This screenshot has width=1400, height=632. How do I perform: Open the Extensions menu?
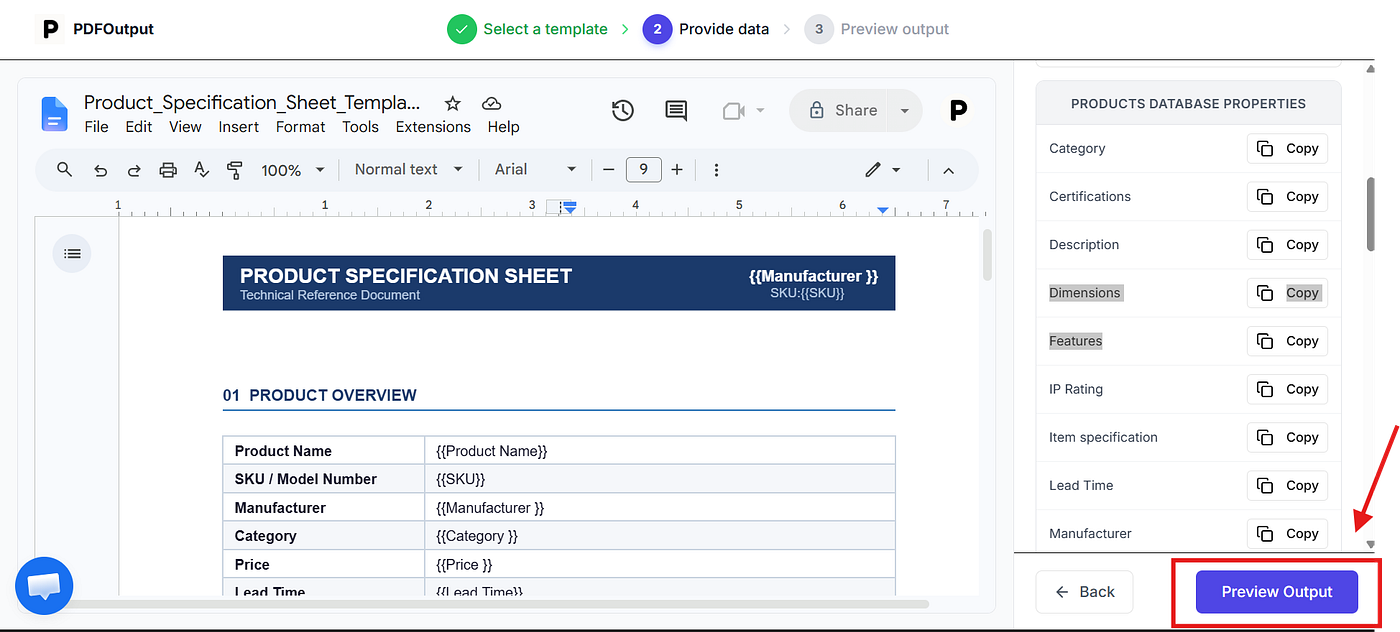coord(433,127)
